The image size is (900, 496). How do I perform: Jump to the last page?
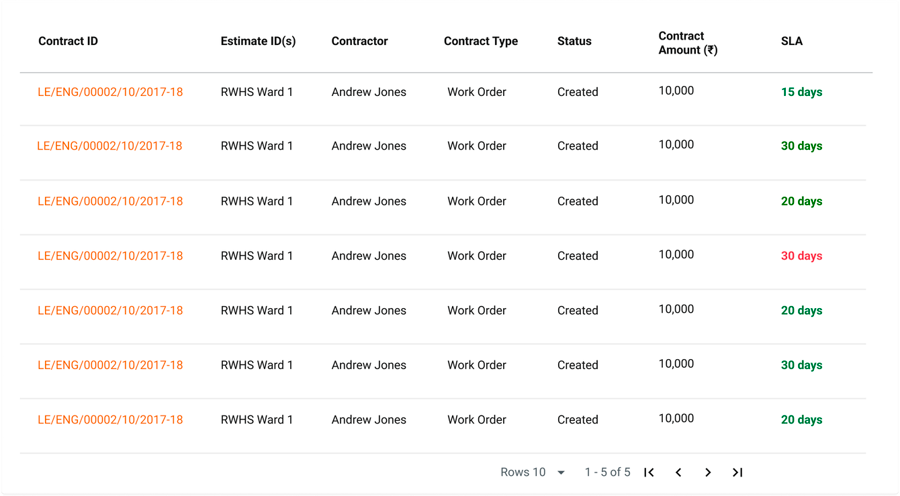tap(737, 472)
